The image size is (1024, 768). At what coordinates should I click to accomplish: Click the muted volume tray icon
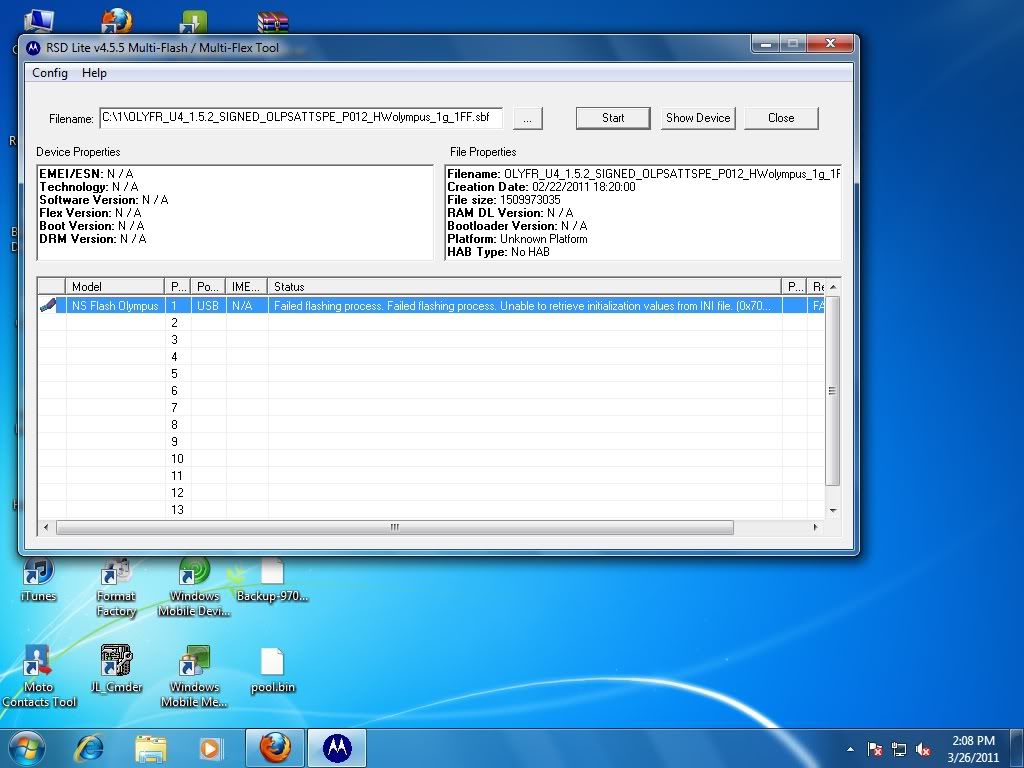click(x=923, y=749)
